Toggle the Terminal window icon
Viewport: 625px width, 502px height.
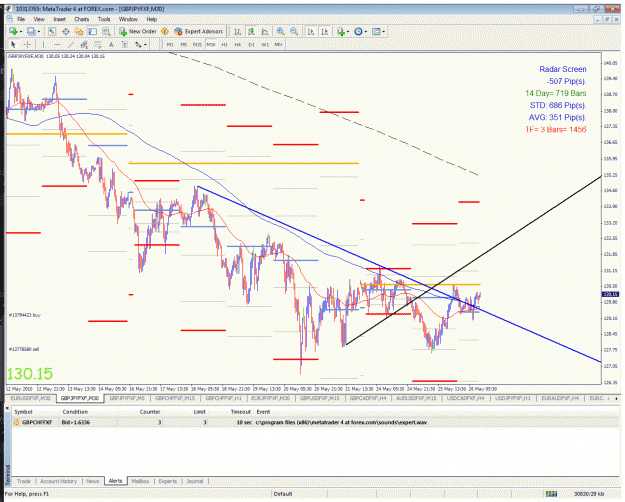coord(92,31)
